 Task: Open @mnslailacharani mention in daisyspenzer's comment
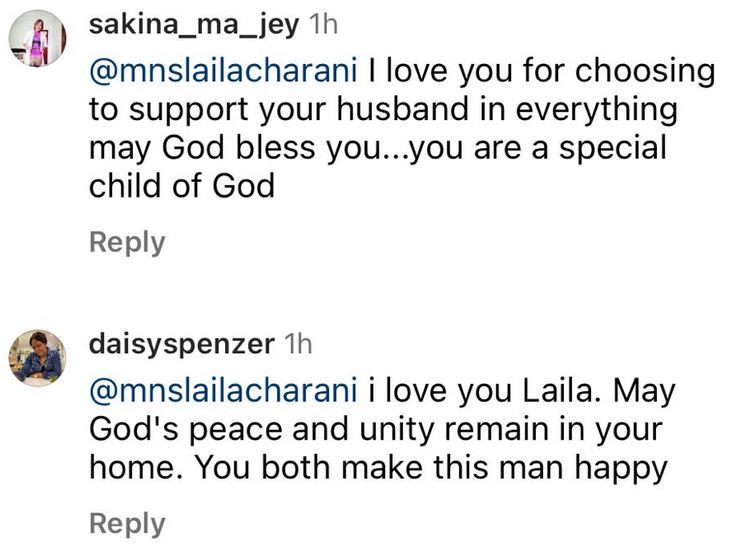(223, 390)
